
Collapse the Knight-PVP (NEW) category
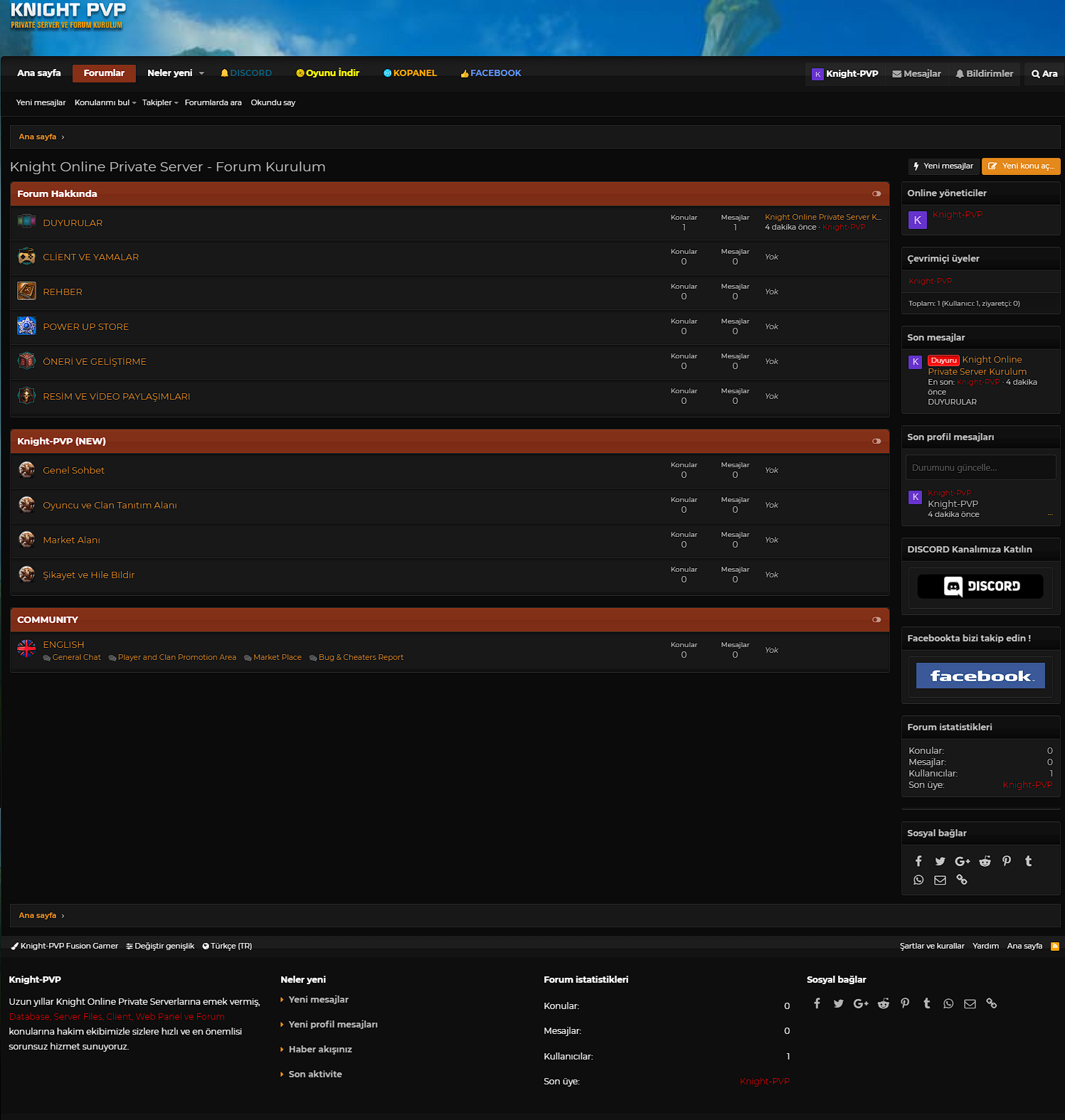pos(876,441)
